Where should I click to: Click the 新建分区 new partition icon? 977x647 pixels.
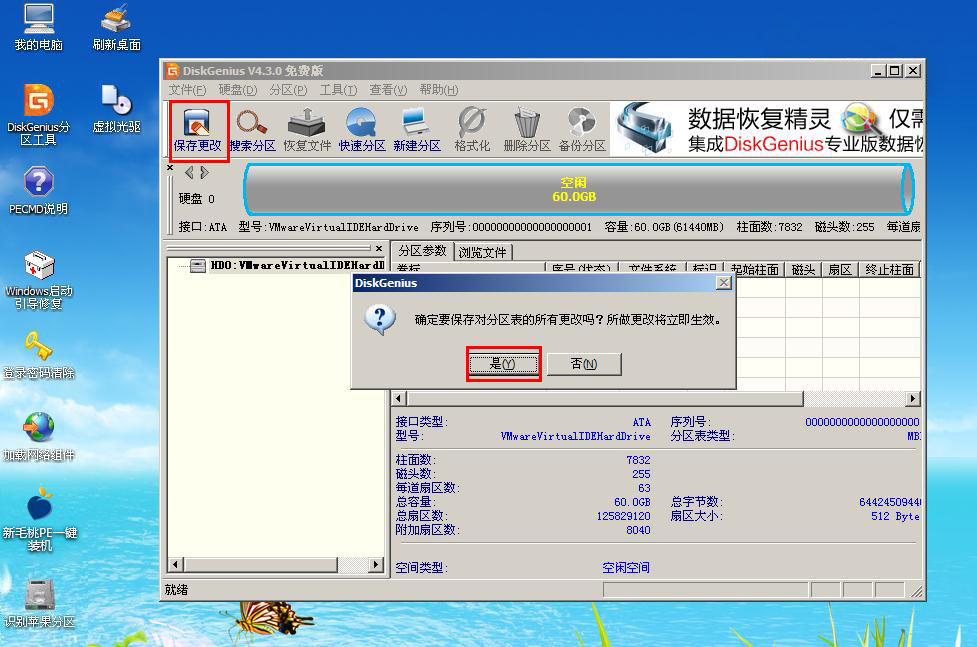pyautogui.click(x=417, y=131)
